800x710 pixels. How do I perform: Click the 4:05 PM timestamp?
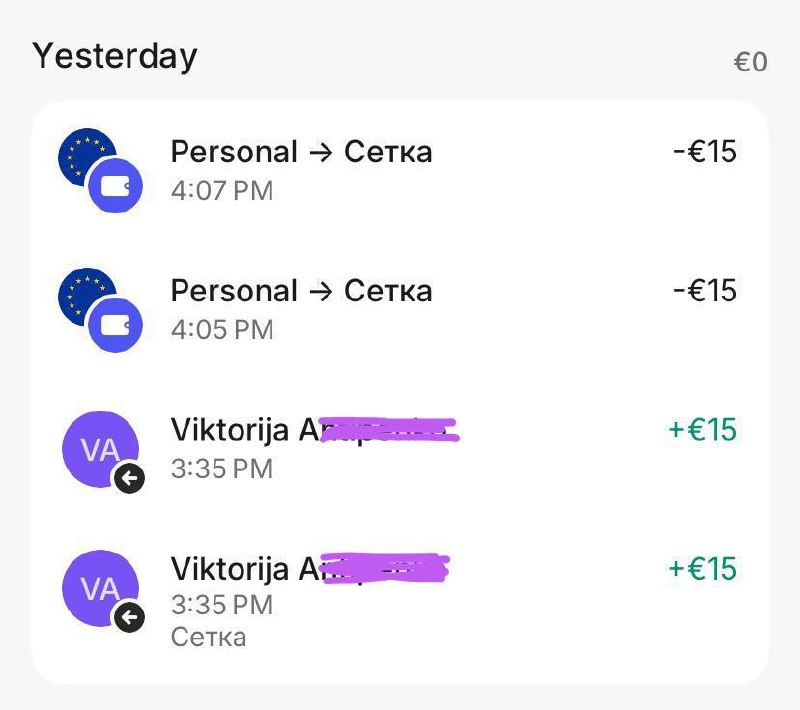222,329
